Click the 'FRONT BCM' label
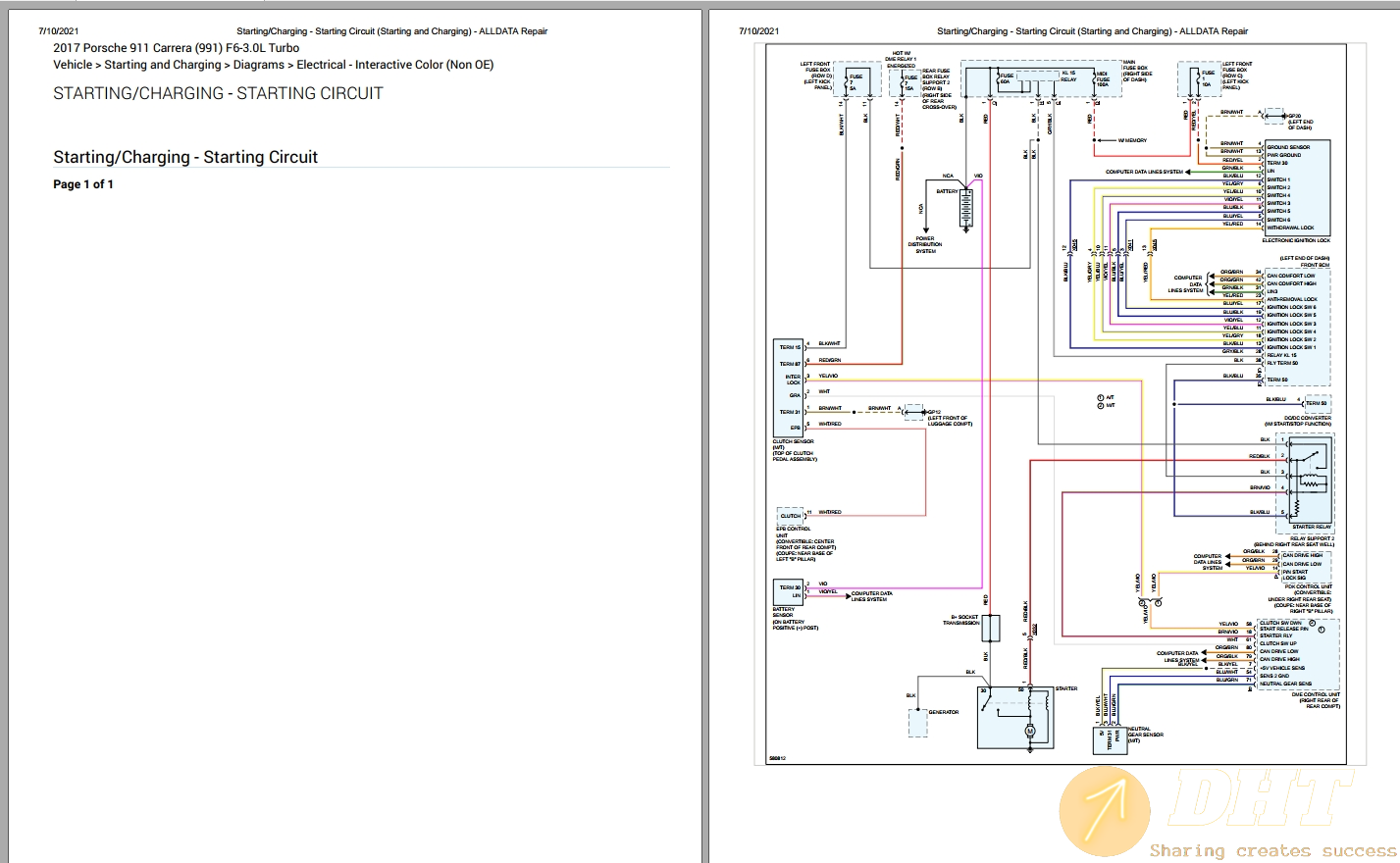 1315,265
